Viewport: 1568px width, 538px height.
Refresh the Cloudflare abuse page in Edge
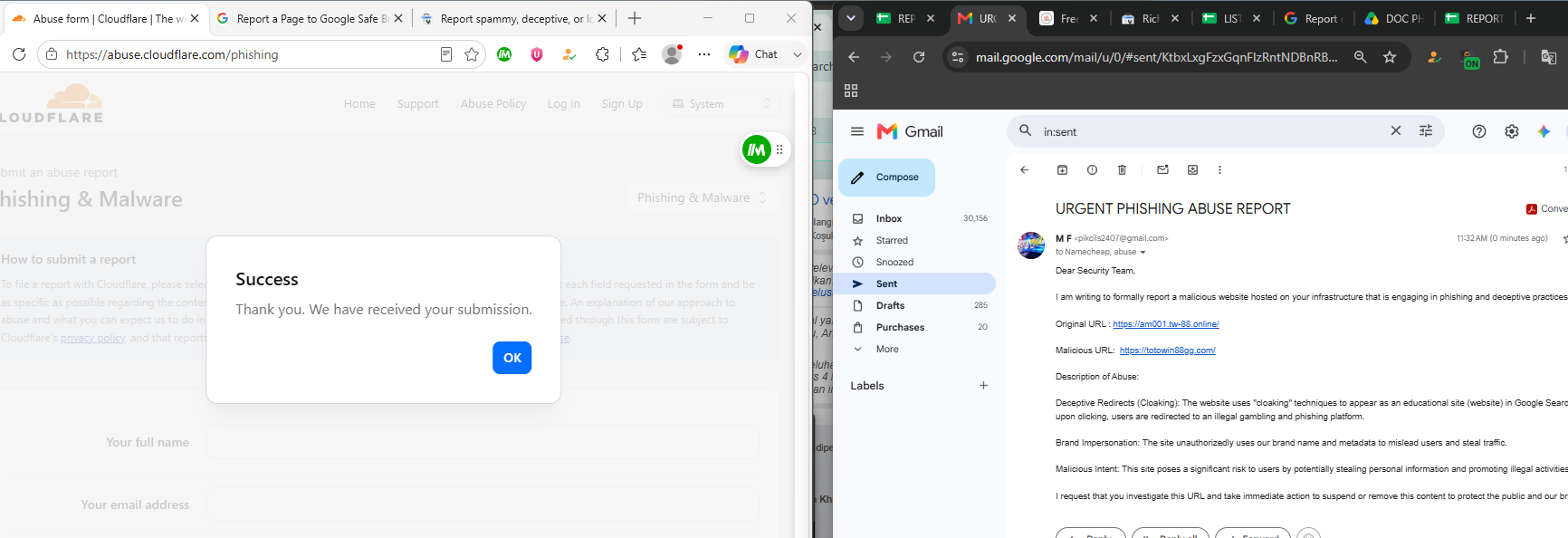(x=19, y=54)
